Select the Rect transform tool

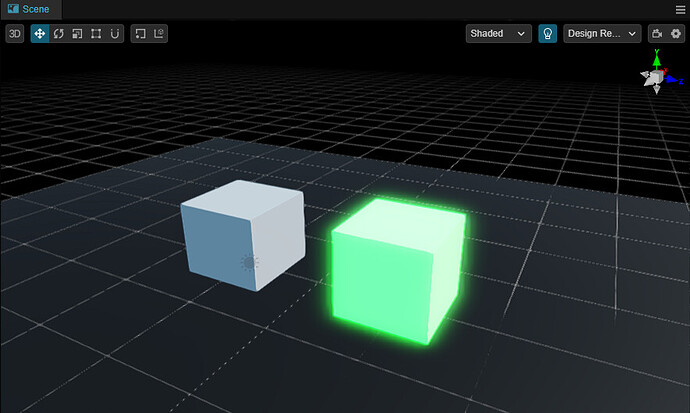pyautogui.click(x=96, y=33)
